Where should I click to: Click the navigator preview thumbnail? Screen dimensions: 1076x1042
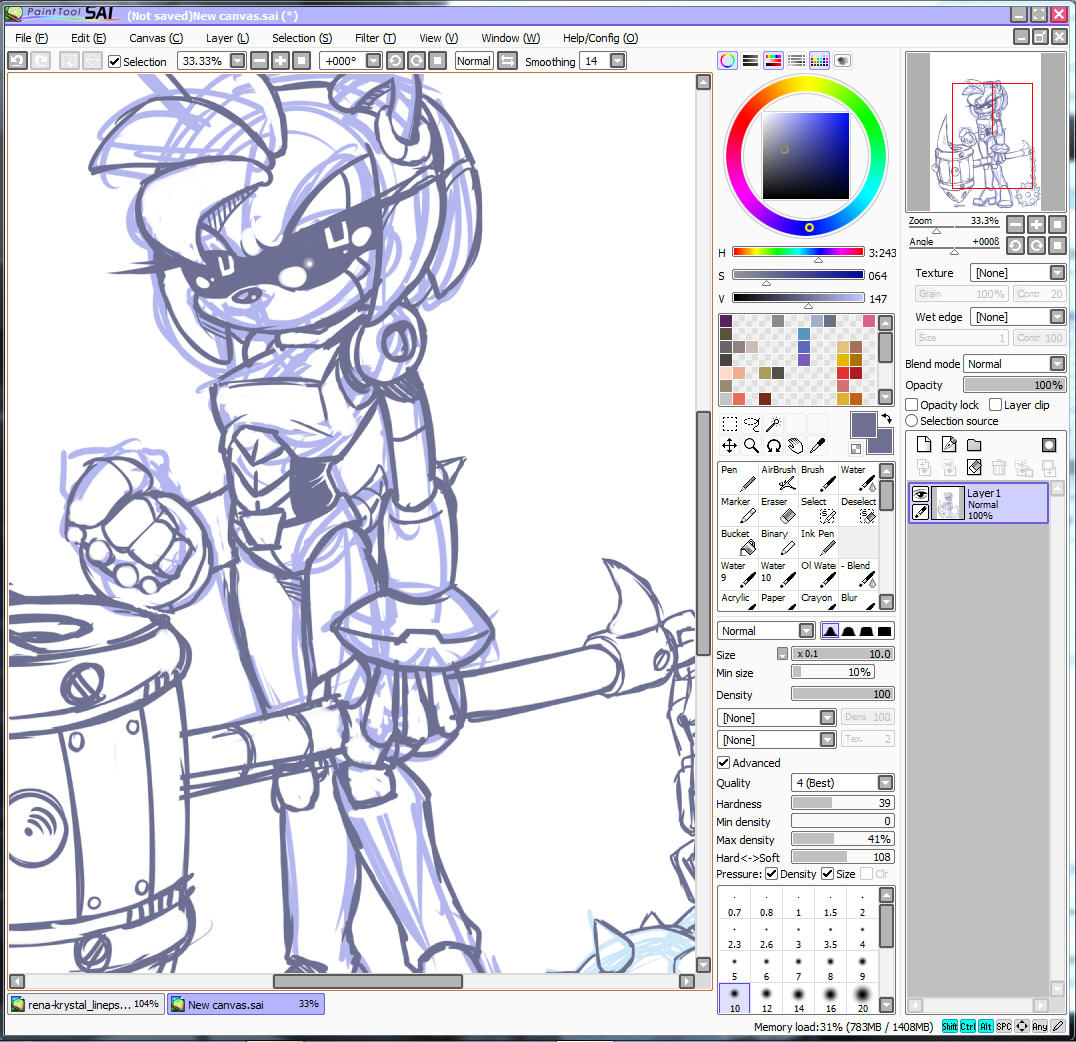[985, 132]
